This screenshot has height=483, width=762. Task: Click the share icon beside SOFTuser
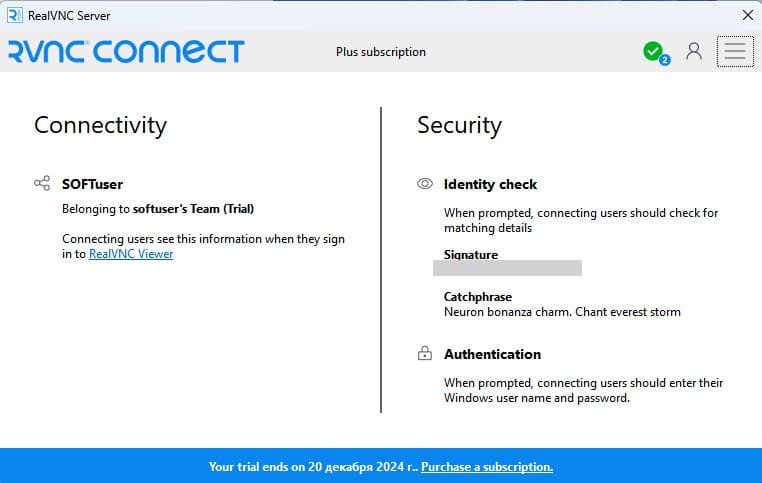(x=42, y=184)
